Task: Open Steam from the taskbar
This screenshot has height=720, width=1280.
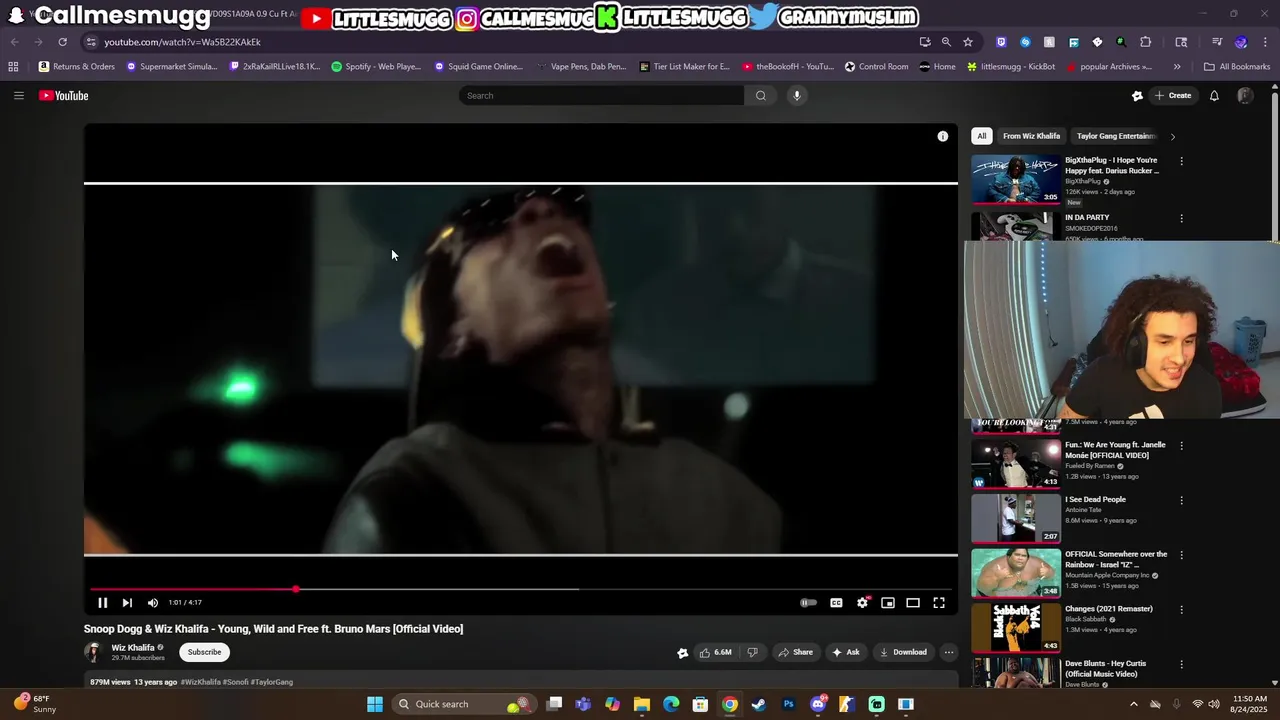Action: click(x=759, y=704)
